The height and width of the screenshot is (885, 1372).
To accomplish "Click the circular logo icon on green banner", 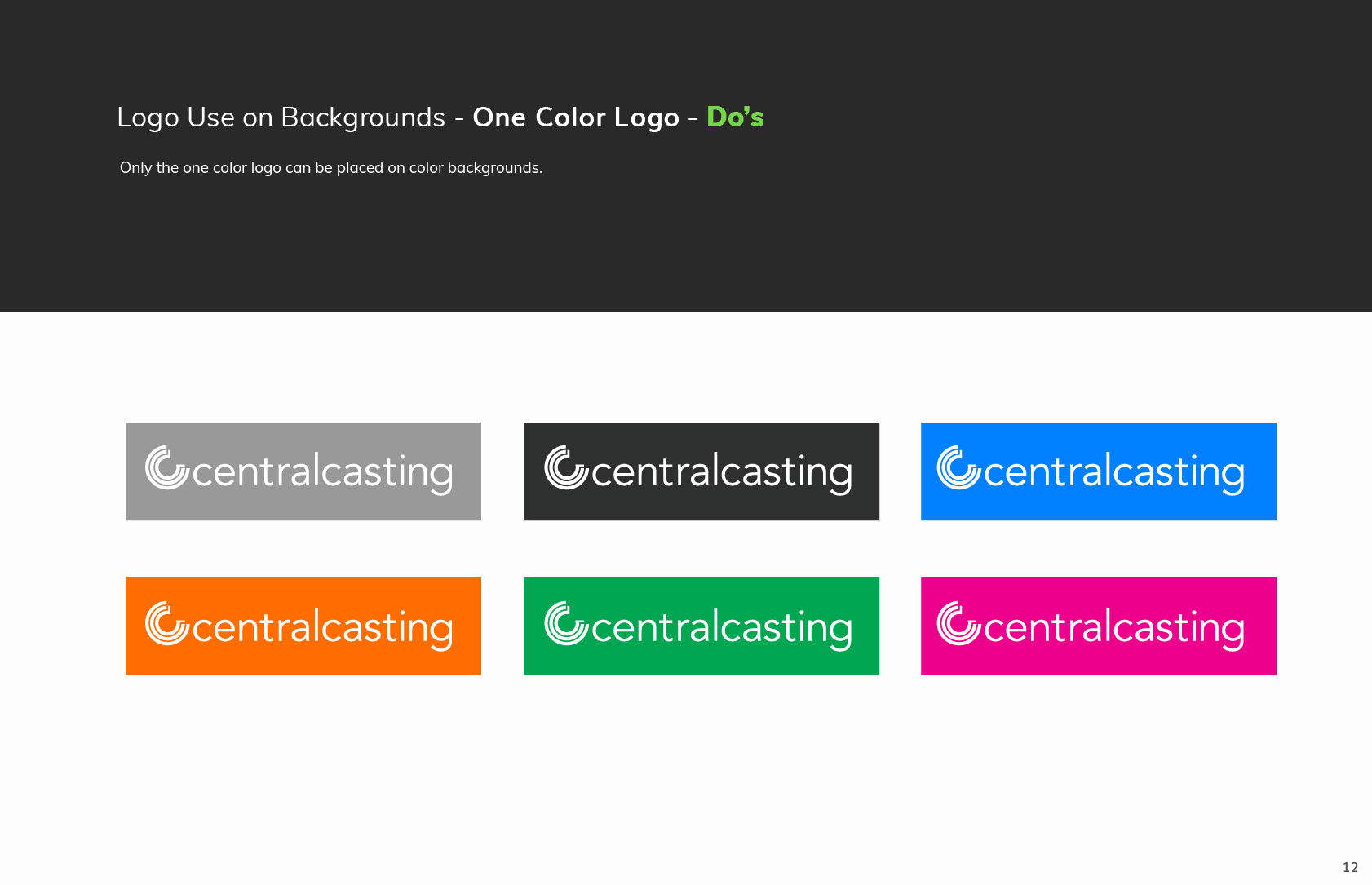I will pyautogui.click(x=566, y=623).
